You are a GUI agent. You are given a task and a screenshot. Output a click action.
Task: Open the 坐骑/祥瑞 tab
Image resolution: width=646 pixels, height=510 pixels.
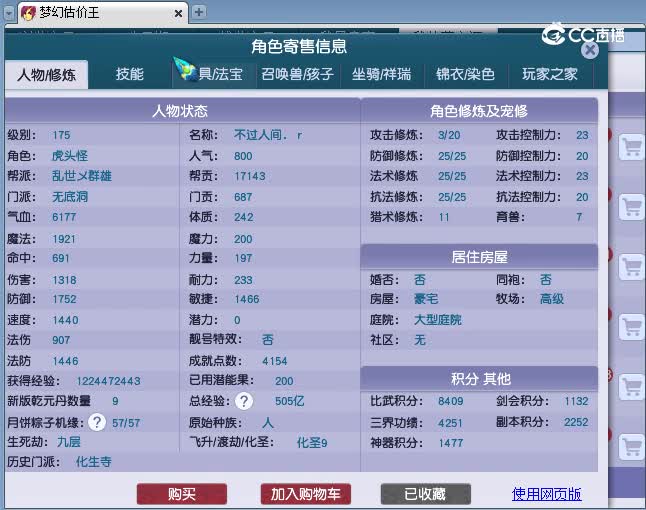(x=382, y=74)
